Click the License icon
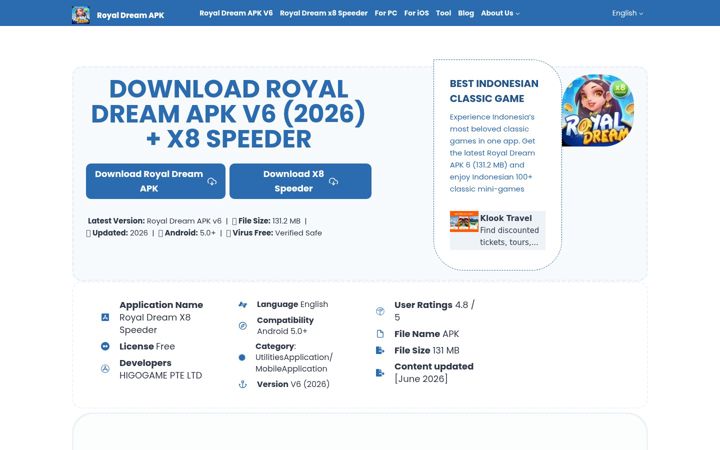 pyautogui.click(x=105, y=346)
